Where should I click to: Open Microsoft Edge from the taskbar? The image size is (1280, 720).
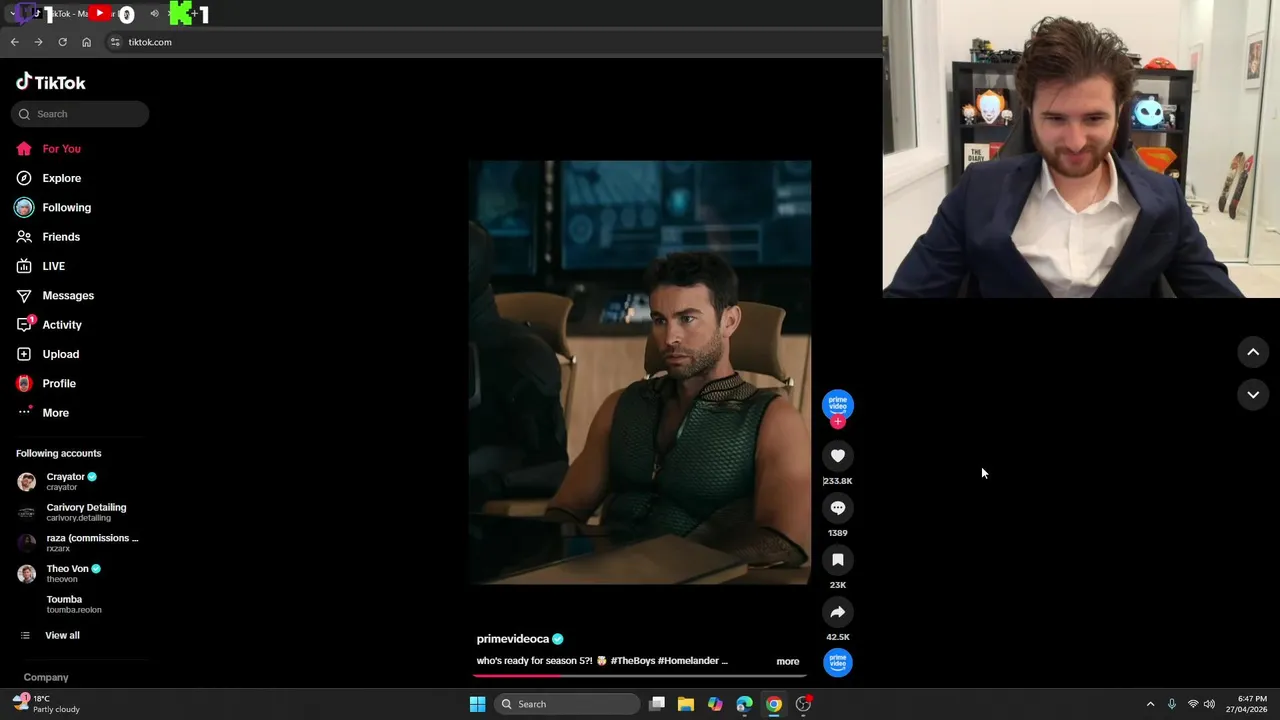click(x=744, y=704)
